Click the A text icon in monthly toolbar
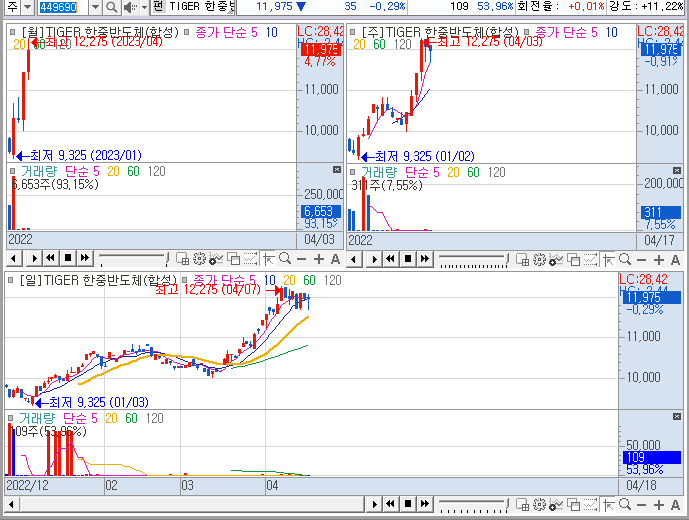This screenshot has width=689, height=520. pyautogui.click(x=335, y=259)
